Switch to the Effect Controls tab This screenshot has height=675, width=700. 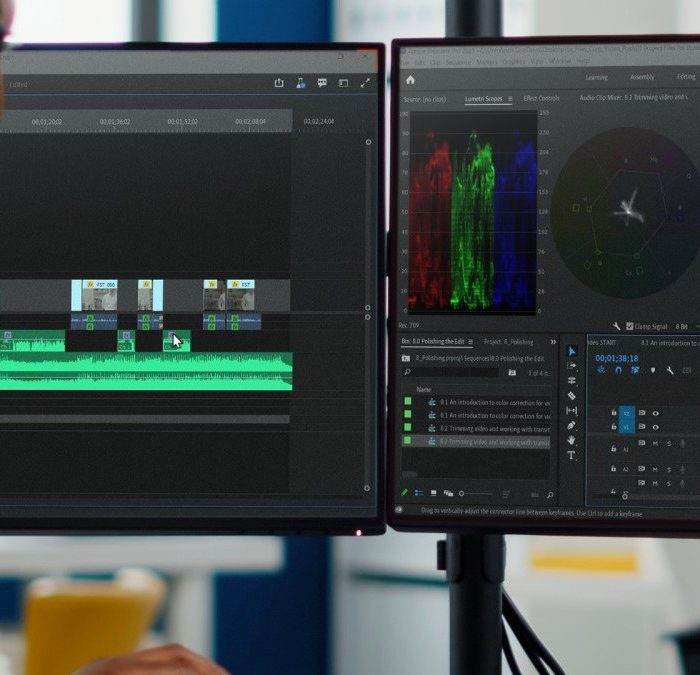click(x=542, y=99)
